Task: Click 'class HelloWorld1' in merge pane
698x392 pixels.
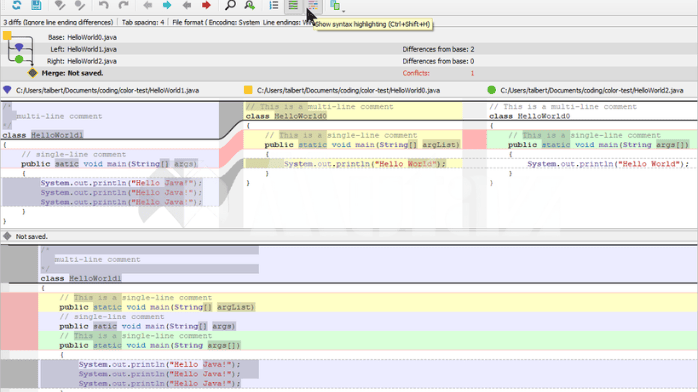Action: [x=81, y=279]
